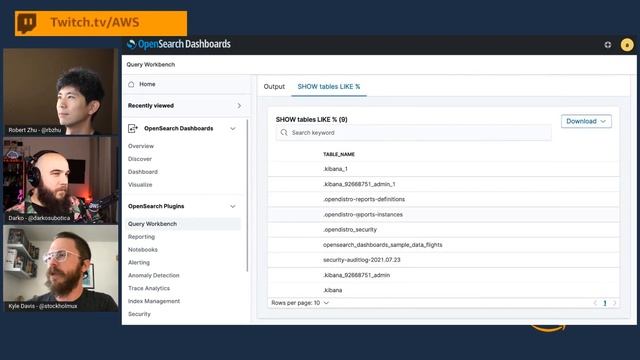Select the .opendistro-reports-instances row
Viewport: 640px width, 360px height.
coord(444,214)
